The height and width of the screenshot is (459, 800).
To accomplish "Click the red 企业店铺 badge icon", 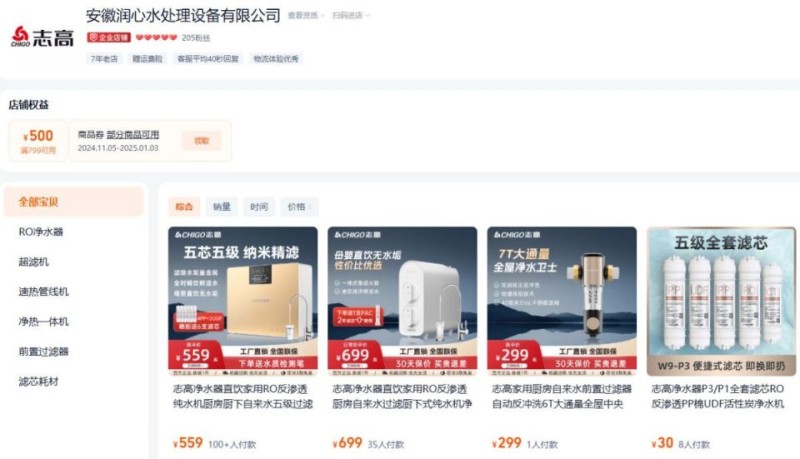I will tap(109, 37).
